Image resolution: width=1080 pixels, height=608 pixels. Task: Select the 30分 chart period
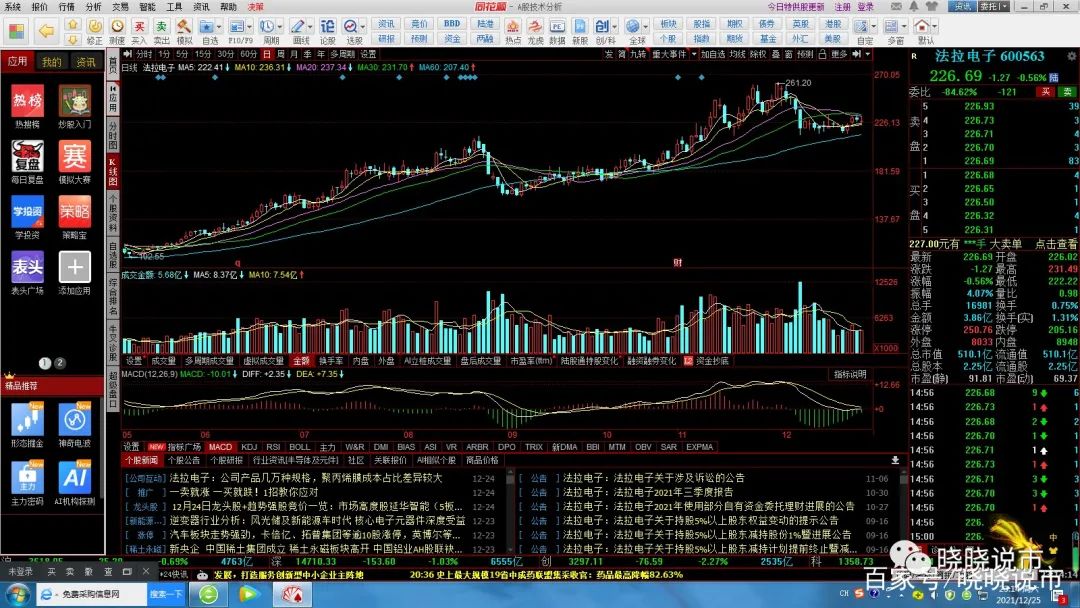click(x=225, y=54)
